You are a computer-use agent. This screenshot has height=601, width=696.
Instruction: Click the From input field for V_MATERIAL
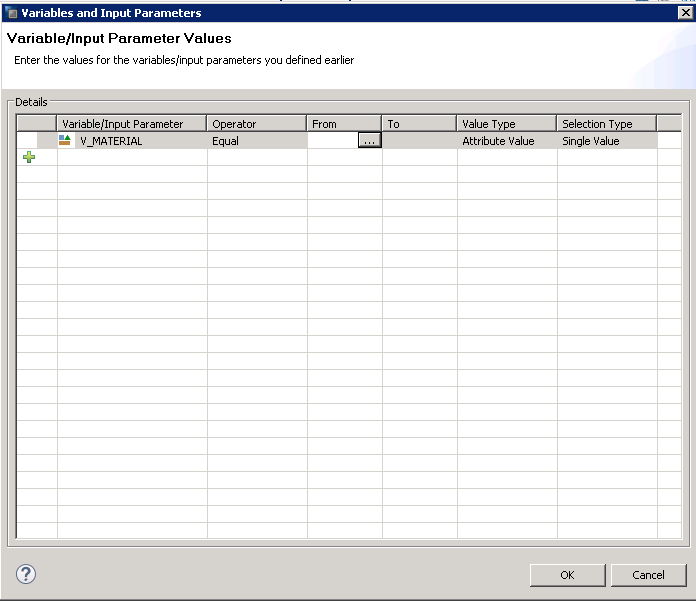(x=333, y=141)
